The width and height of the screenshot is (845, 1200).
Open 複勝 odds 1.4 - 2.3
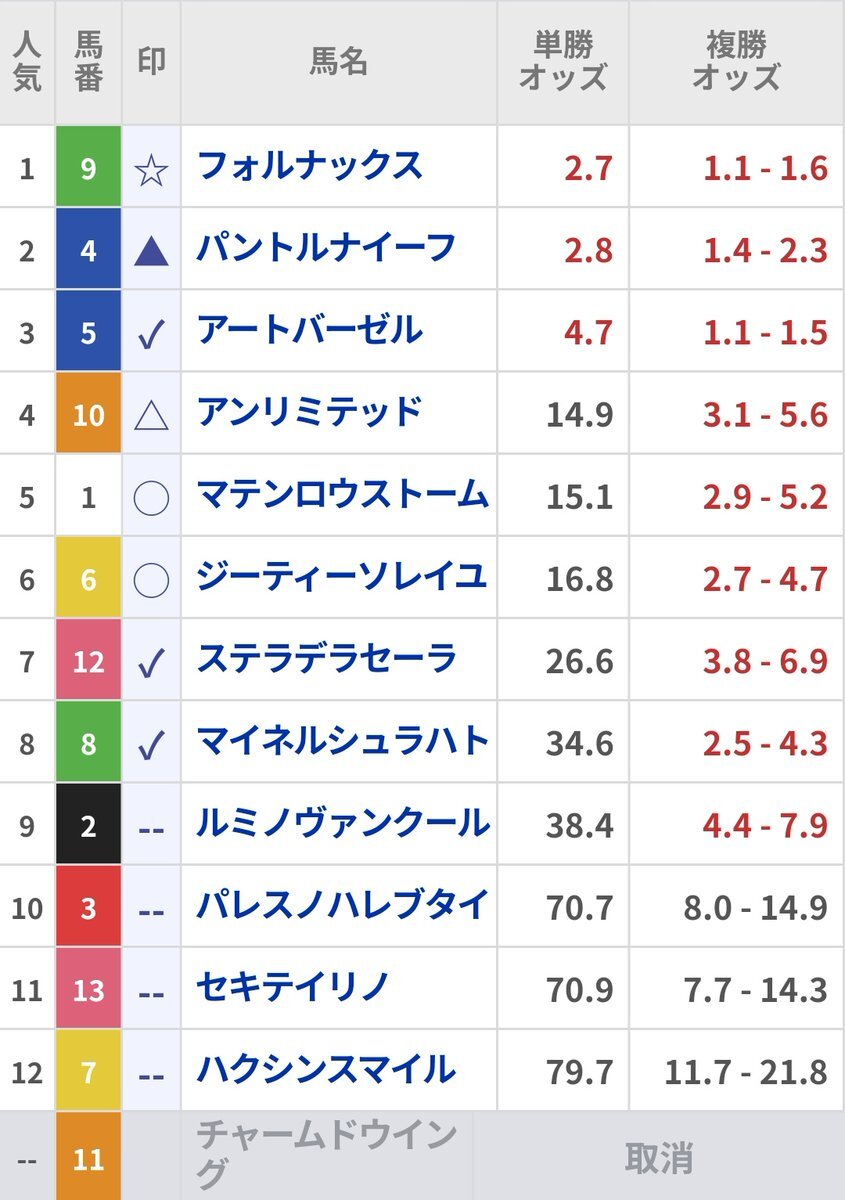(x=765, y=250)
